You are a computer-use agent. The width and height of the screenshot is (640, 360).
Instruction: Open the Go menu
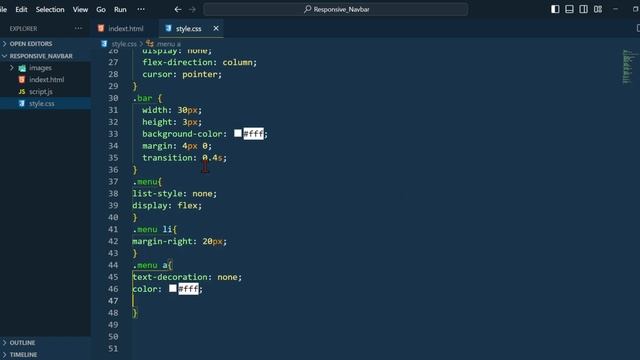pyautogui.click(x=101, y=9)
